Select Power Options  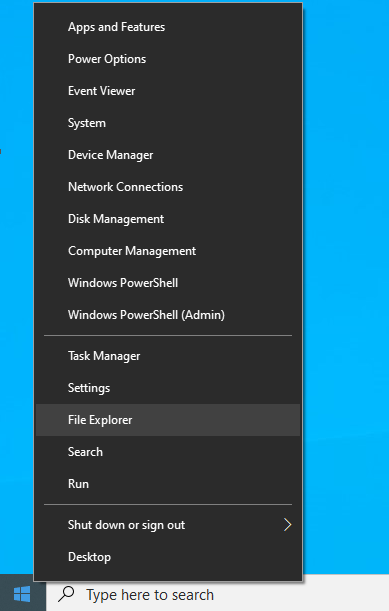[168, 59]
